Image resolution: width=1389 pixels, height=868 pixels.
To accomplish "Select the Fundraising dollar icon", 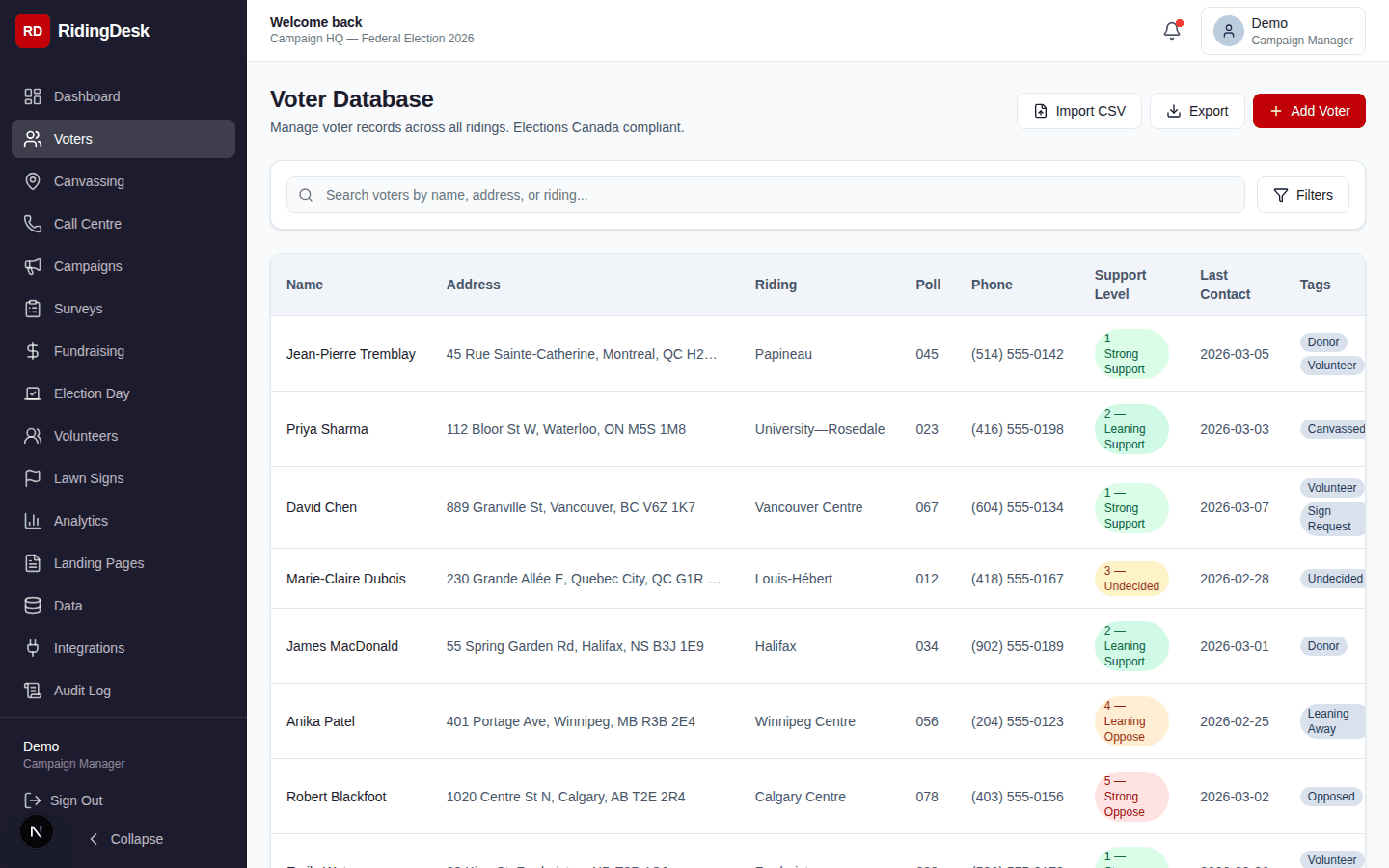I will [x=33, y=351].
